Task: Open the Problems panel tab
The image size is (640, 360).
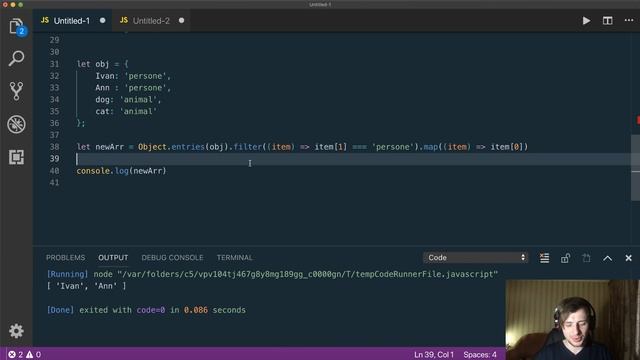Action: pyautogui.click(x=65, y=258)
